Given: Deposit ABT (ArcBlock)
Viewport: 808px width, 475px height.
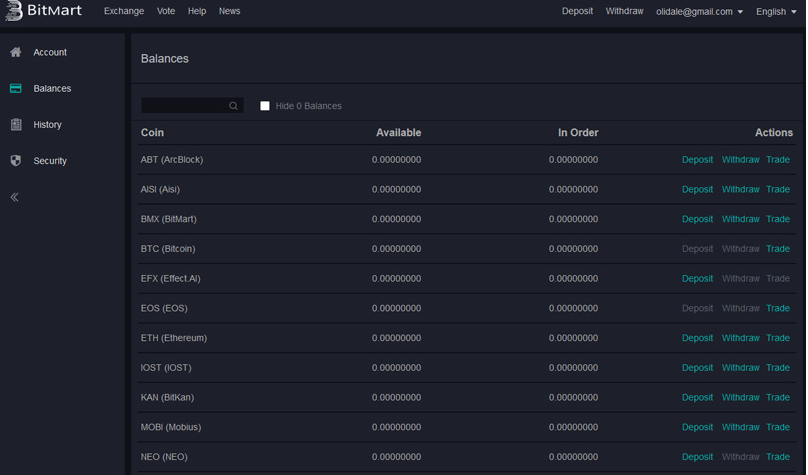Looking at the screenshot, I should coord(697,160).
